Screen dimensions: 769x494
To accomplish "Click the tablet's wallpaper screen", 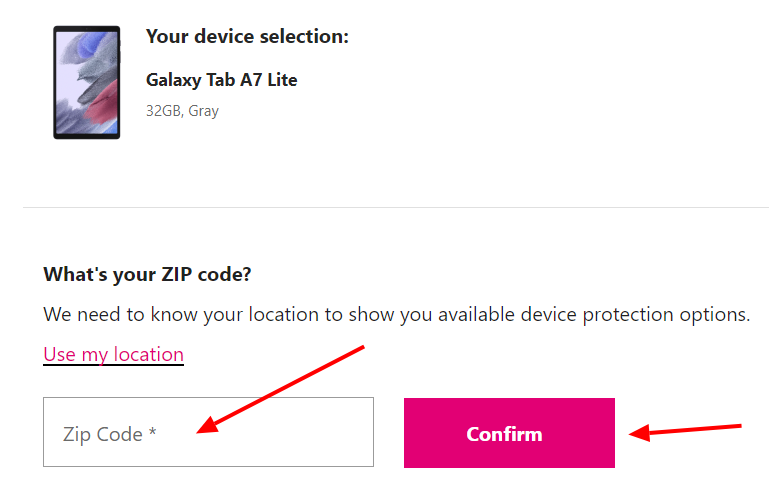I will [87, 82].
